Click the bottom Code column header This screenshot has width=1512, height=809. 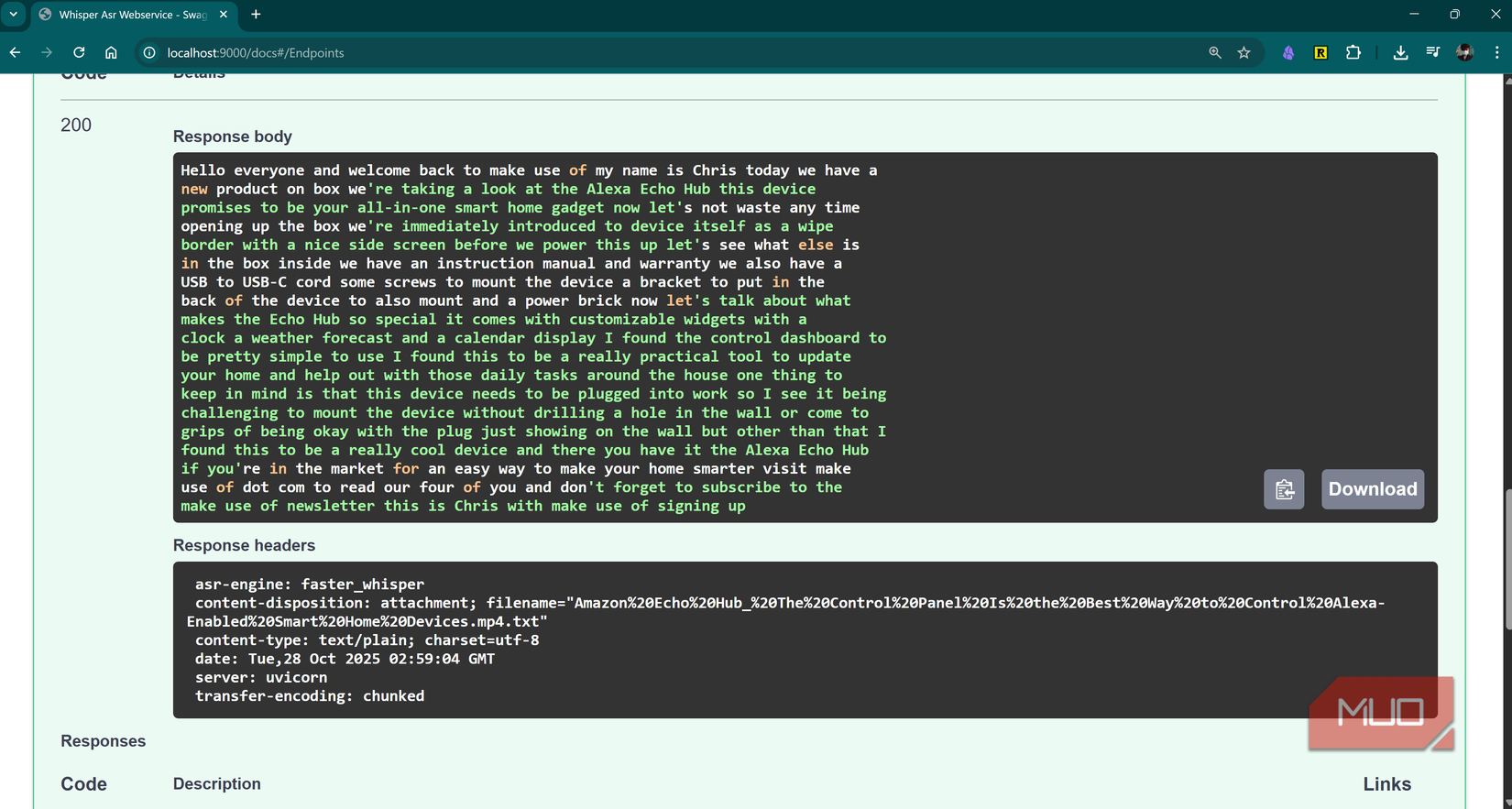pyautogui.click(x=83, y=784)
